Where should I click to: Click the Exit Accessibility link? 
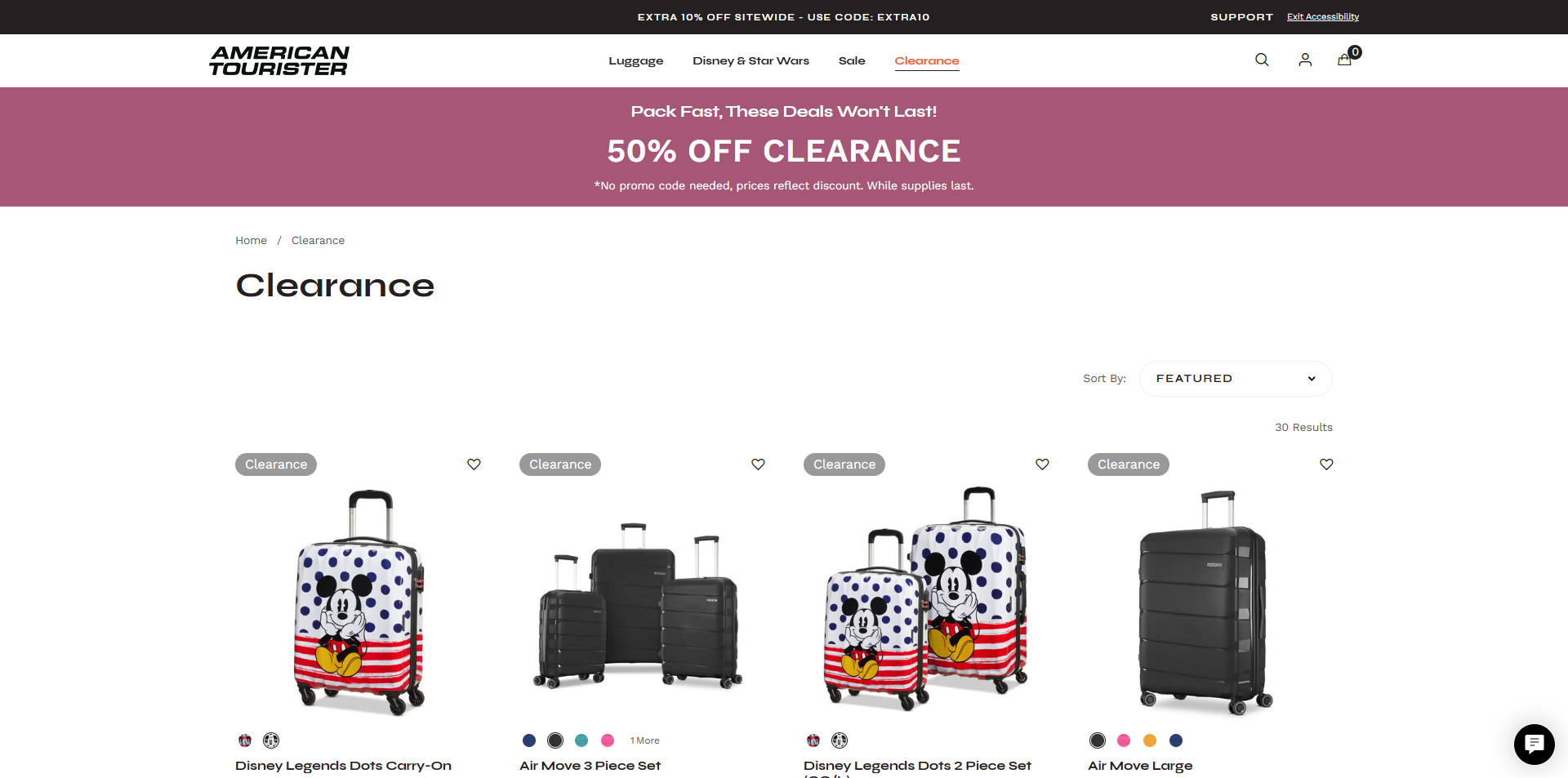(x=1322, y=16)
